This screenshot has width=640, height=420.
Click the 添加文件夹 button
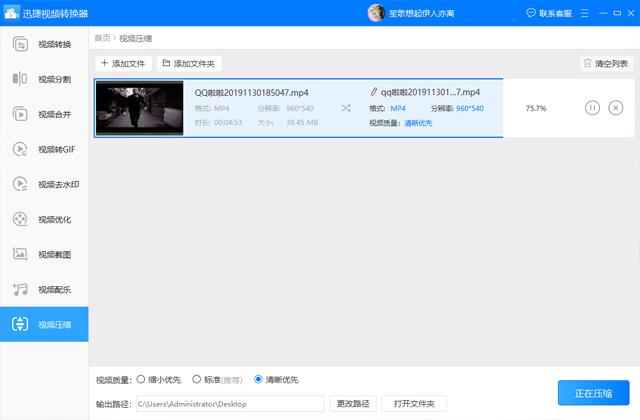pos(189,63)
